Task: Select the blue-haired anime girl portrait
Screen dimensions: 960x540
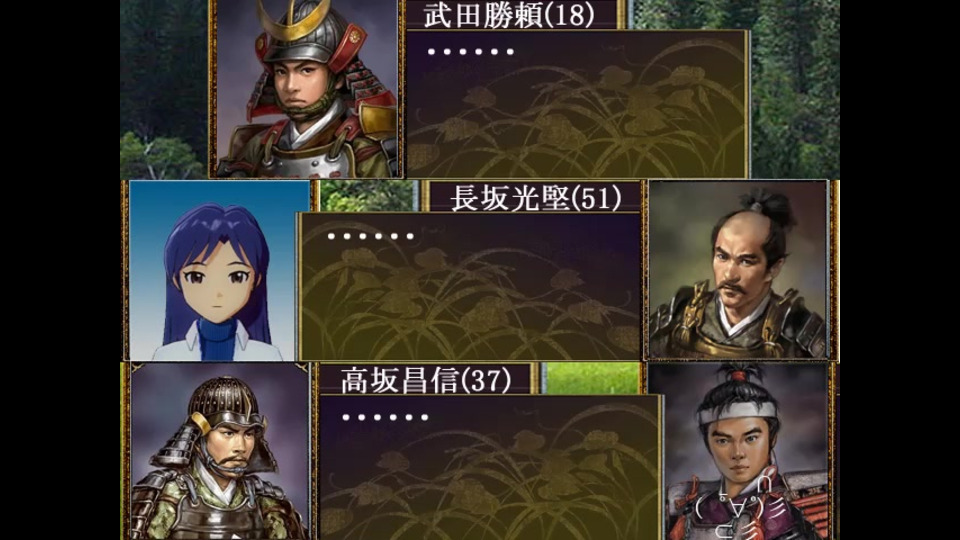Action: coord(219,270)
